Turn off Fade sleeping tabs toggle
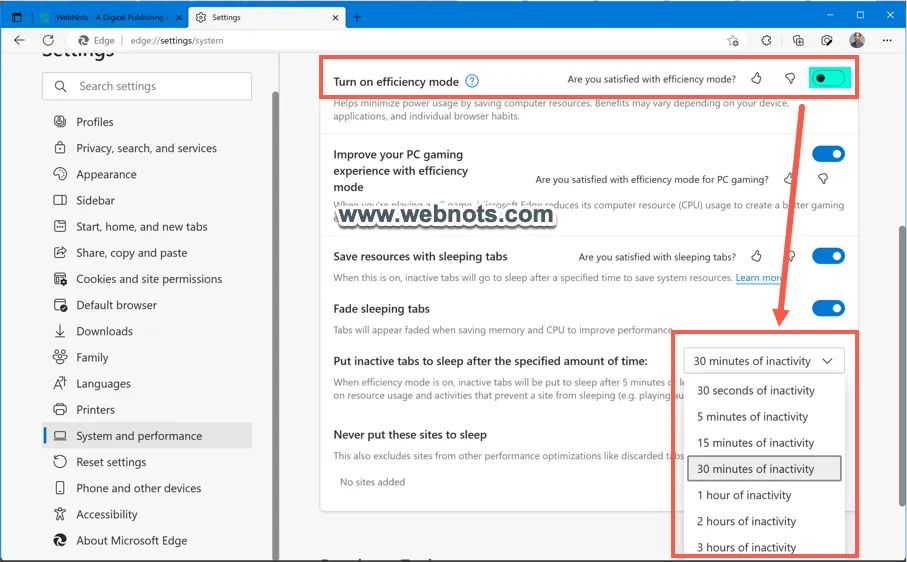 (828, 308)
